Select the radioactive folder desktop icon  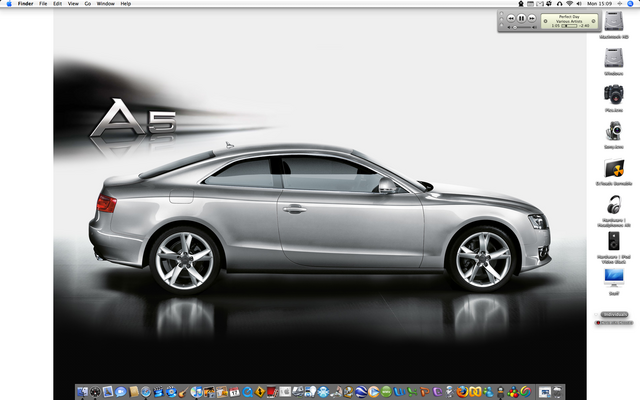pos(614,168)
